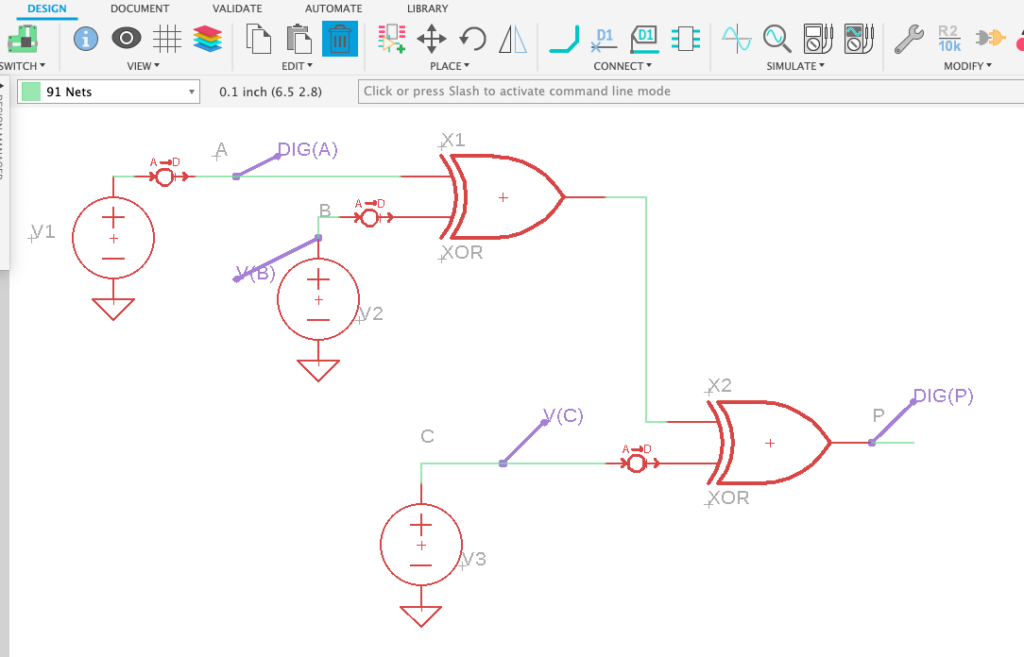The image size is (1024, 657).
Task: Click the command line input field
Action: coord(691,91)
